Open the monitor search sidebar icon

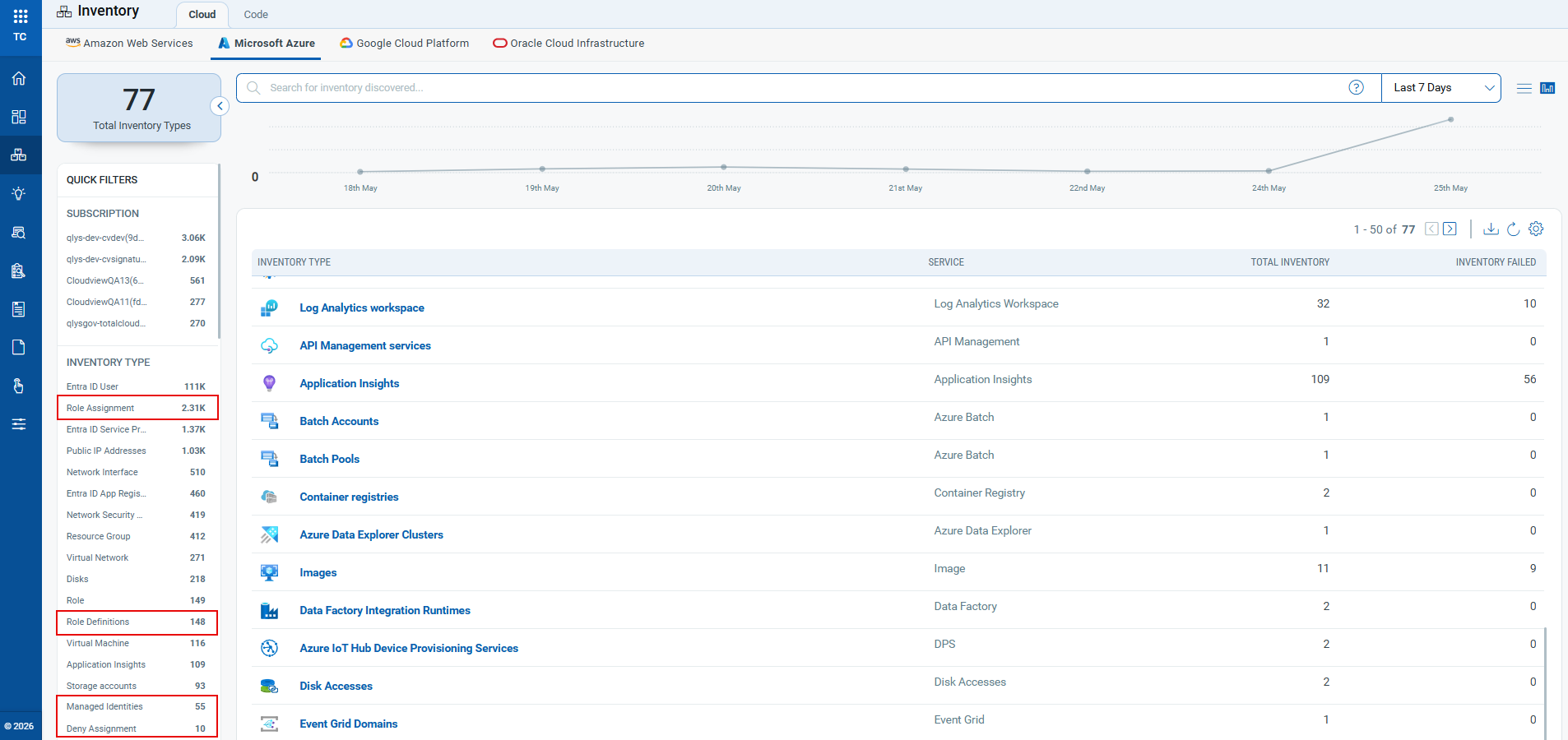[x=19, y=233]
